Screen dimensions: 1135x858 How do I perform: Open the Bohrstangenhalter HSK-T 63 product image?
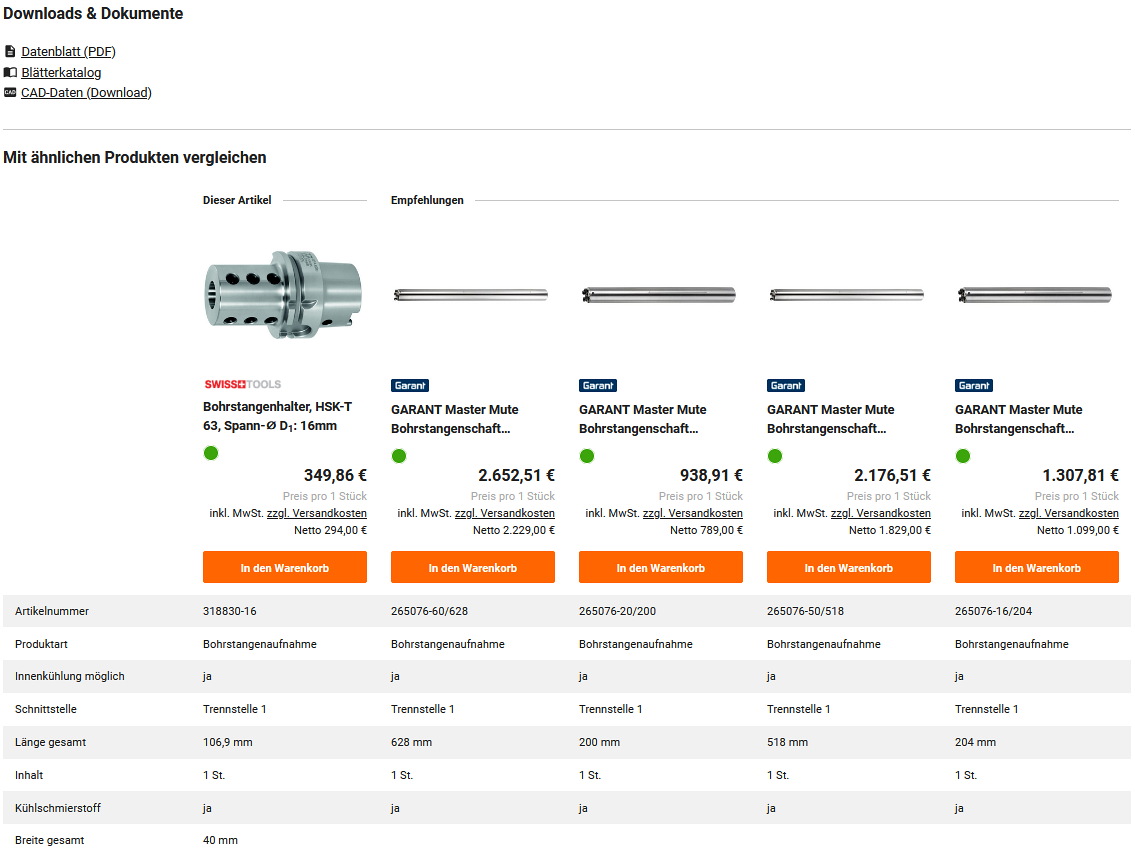pos(283,295)
